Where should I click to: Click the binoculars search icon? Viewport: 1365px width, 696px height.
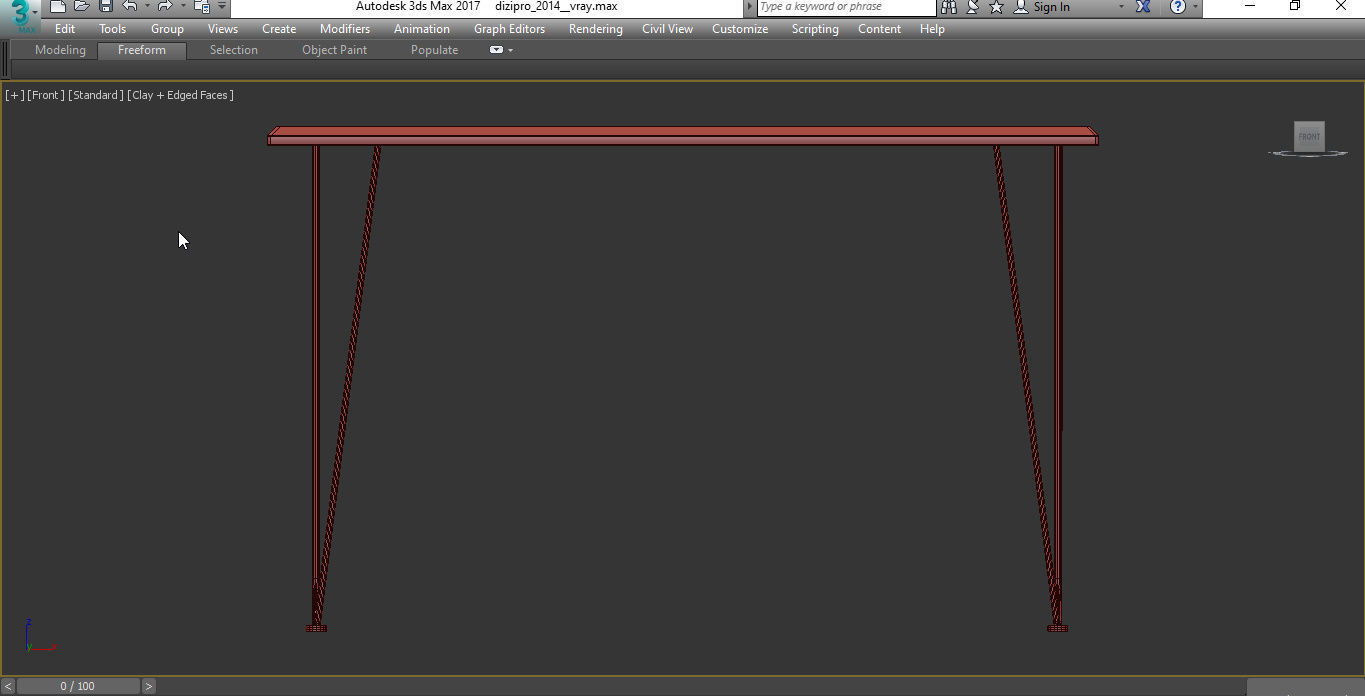[949, 7]
